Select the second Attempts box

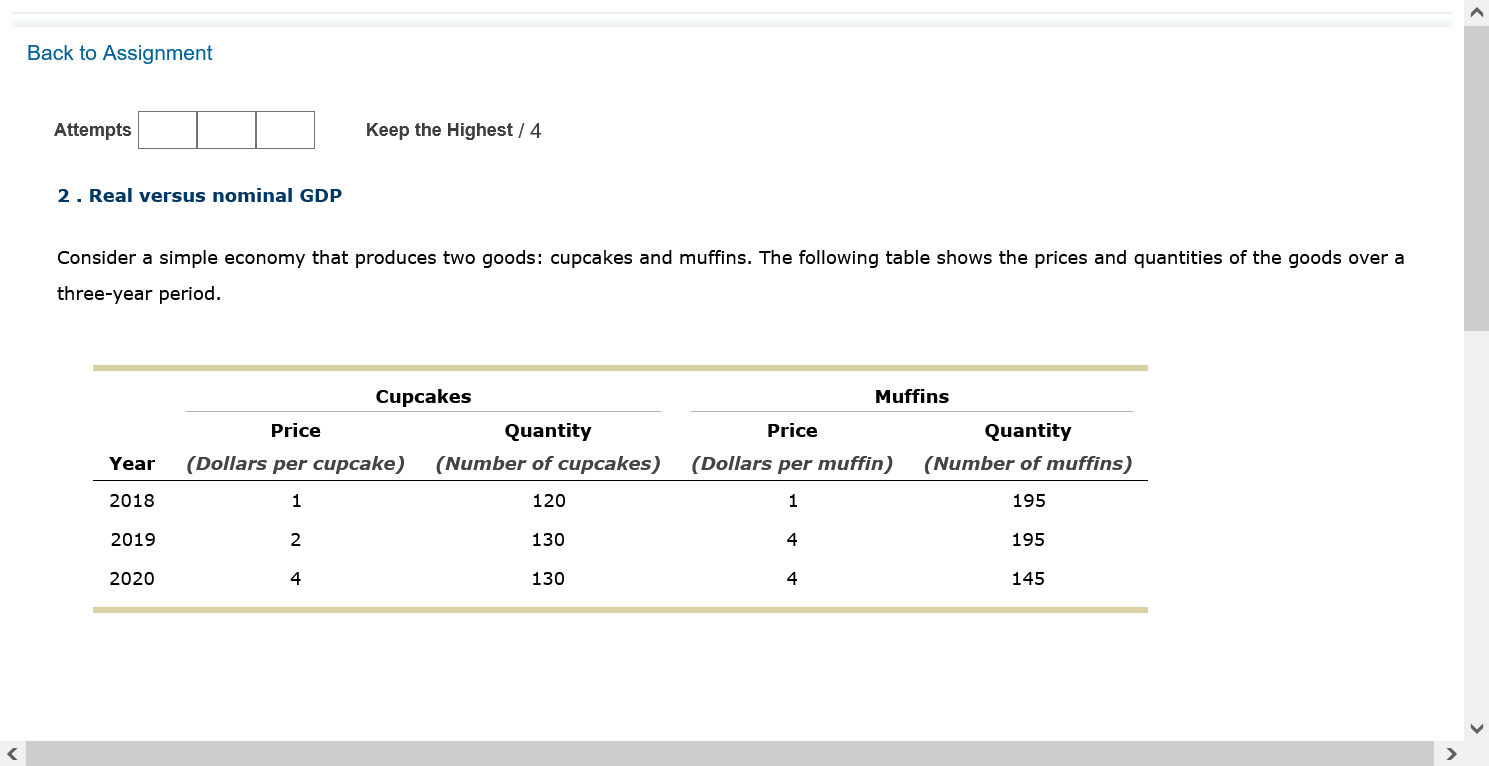coord(226,130)
